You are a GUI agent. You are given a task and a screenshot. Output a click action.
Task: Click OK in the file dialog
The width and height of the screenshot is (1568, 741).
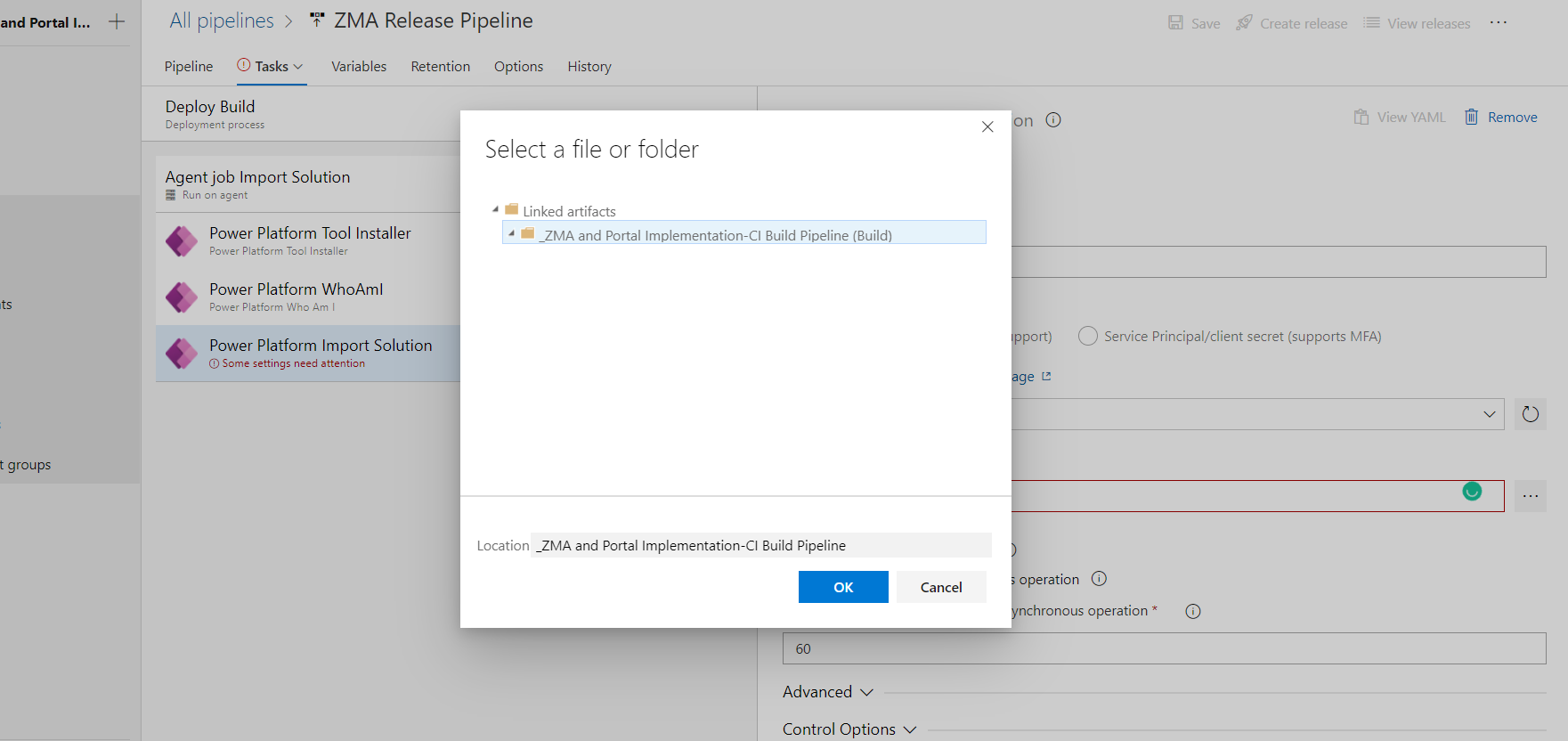pyautogui.click(x=842, y=587)
